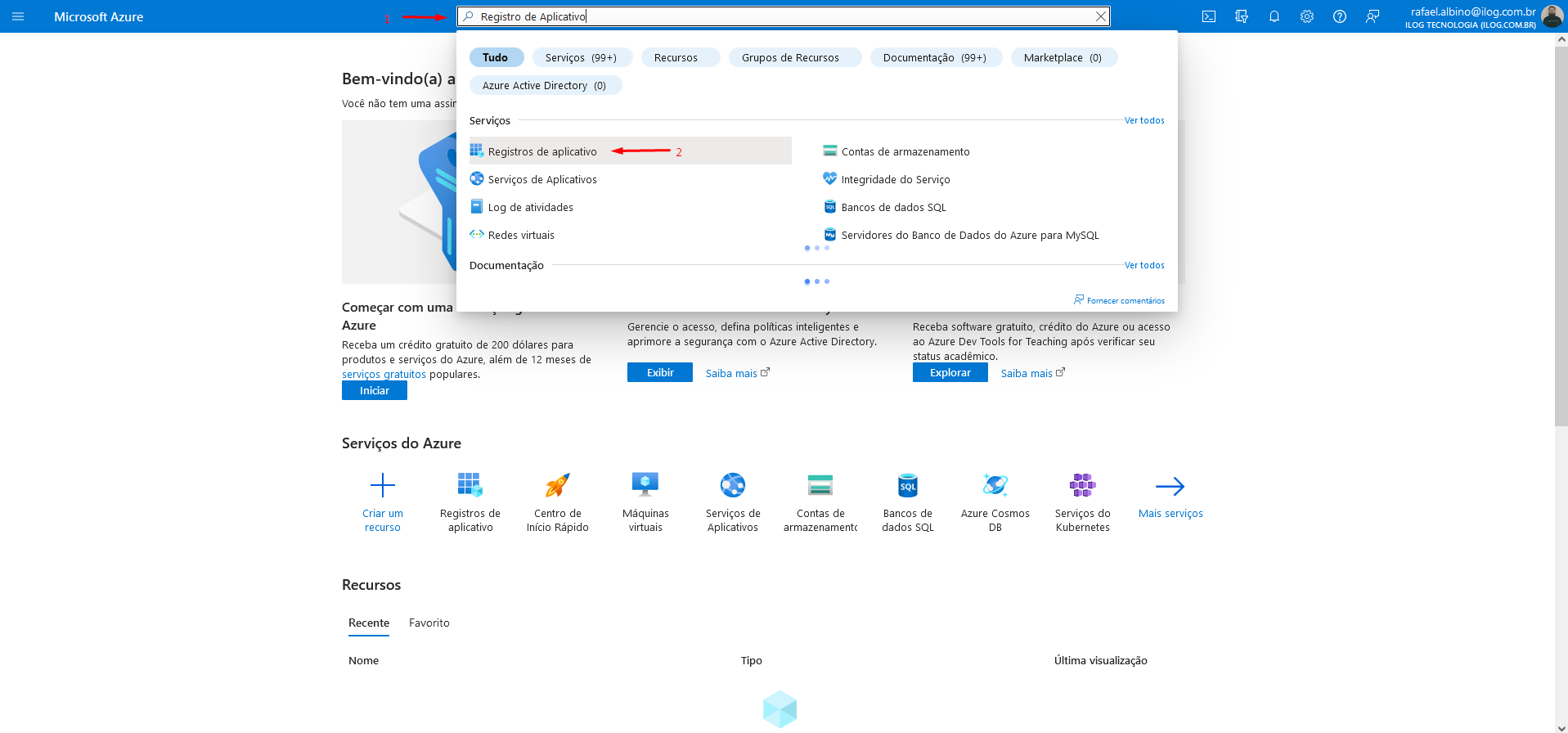Open Centro de Início Rápido tile
This screenshot has height=733, width=1568.
558,502
